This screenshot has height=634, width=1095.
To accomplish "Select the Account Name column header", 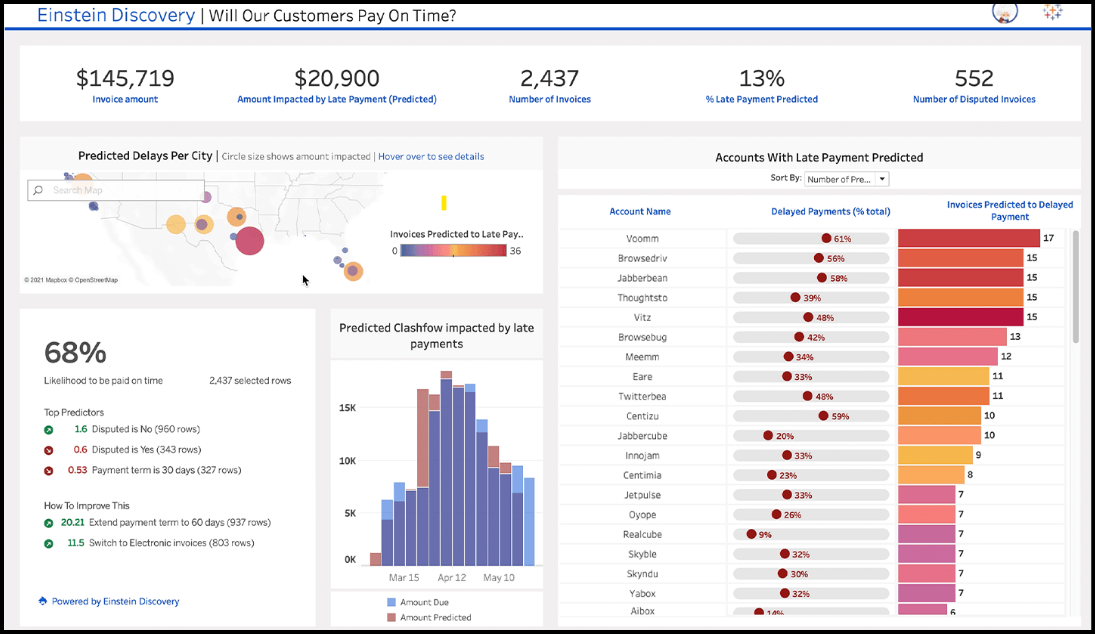I will pos(640,212).
